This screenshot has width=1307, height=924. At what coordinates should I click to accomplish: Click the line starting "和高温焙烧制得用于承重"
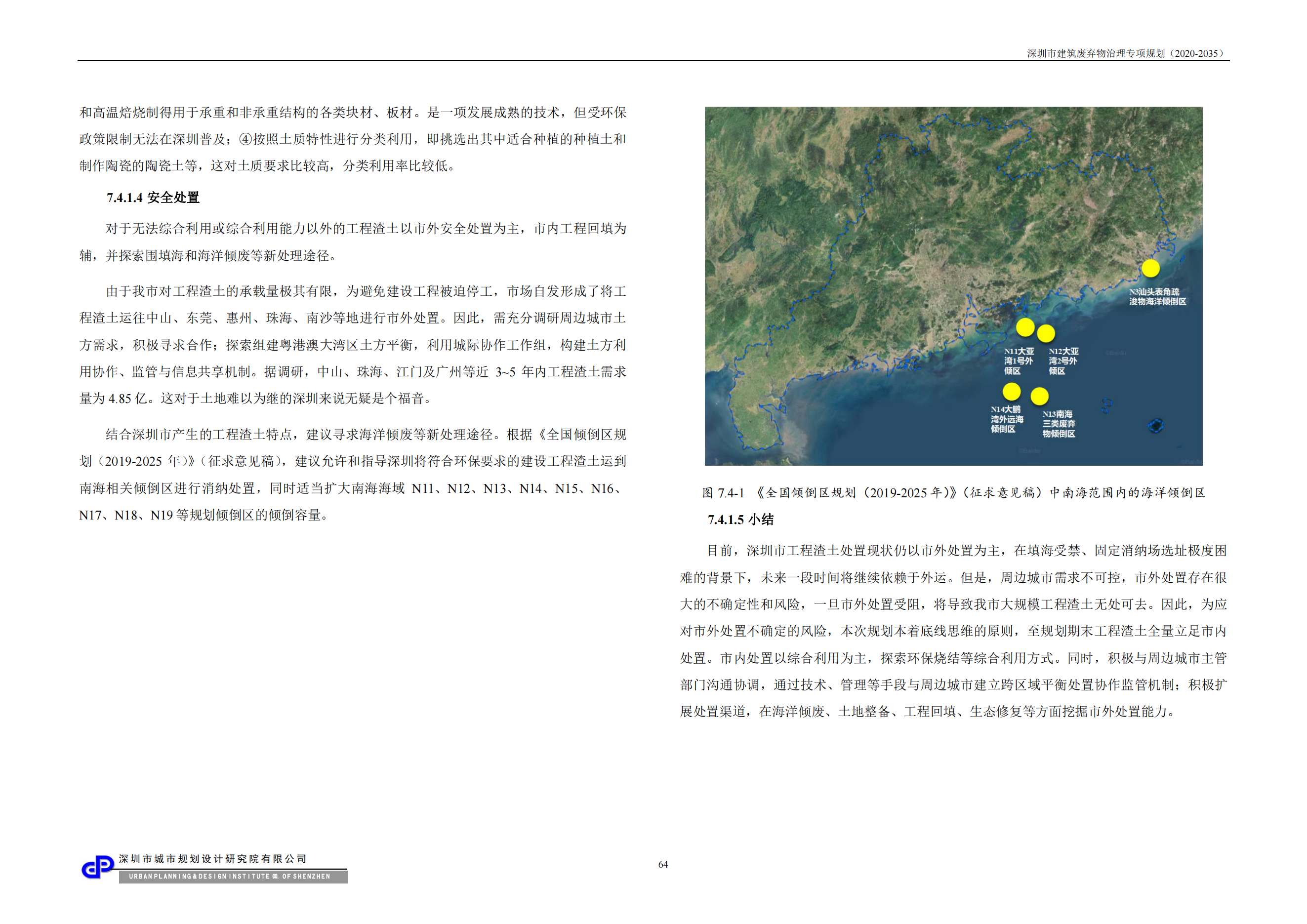click(x=352, y=113)
